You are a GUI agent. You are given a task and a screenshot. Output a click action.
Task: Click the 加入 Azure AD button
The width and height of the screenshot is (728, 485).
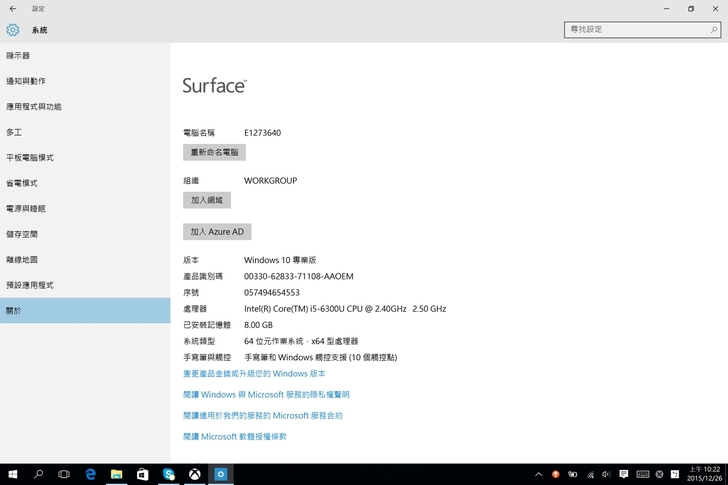217,232
